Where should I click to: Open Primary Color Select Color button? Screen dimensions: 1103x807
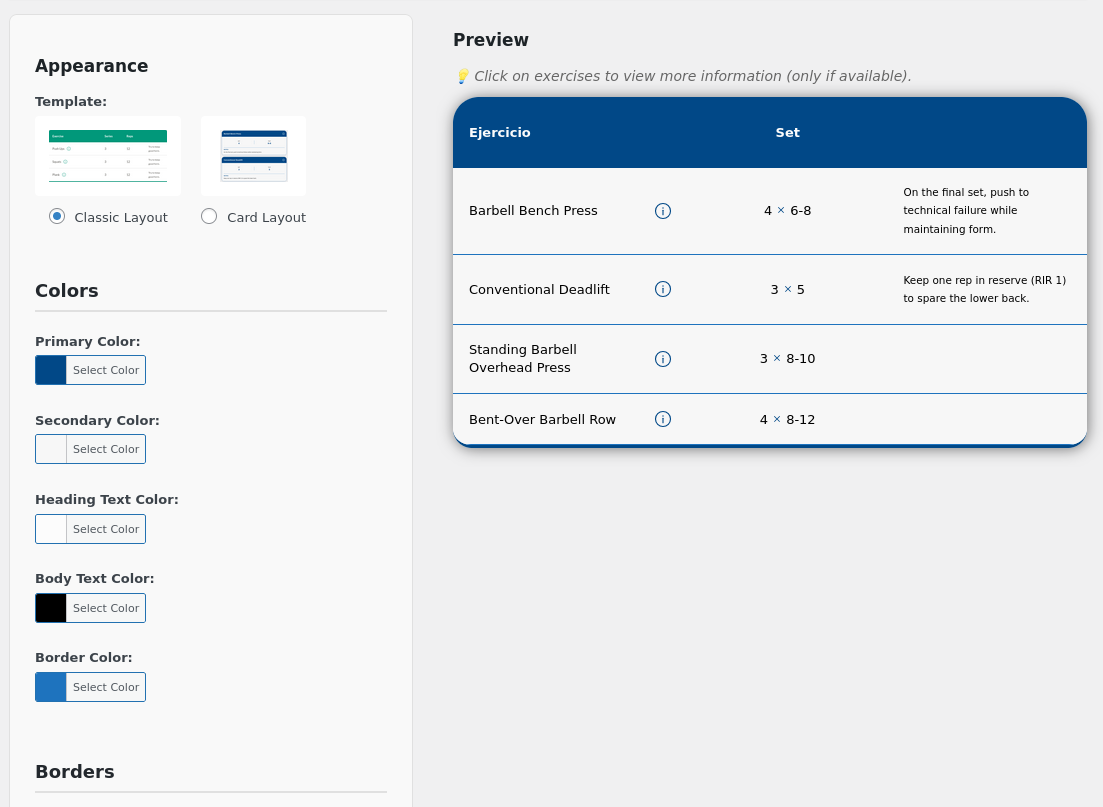105,370
